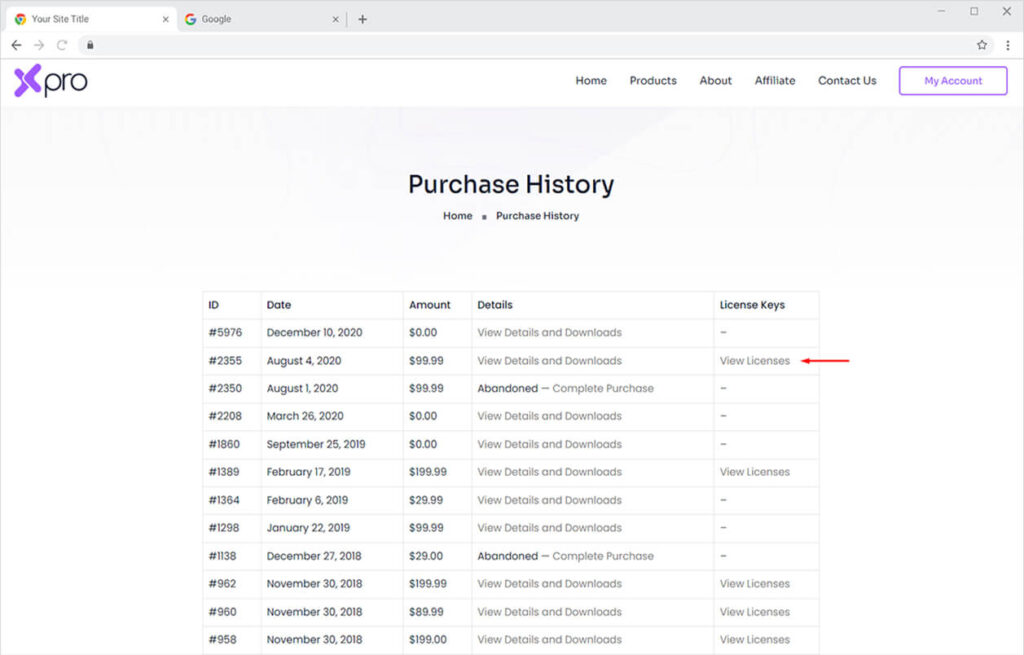Click the padlock site info icon
The height and width of the screenshot is (655, 1024).
click(90, 45)
